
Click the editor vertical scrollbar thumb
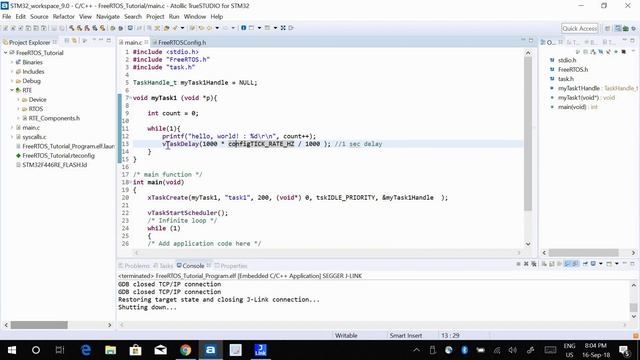click(x=528, y=133)
